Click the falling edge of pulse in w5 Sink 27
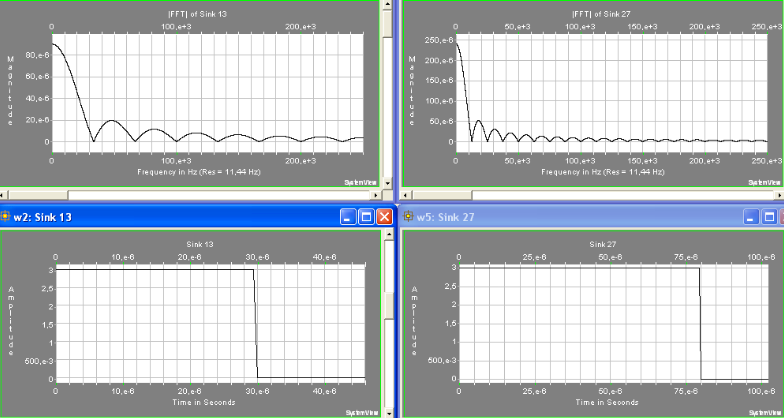The width and height of the screenshot is (784, 418). pyautogui.click(x=700, y=324)
